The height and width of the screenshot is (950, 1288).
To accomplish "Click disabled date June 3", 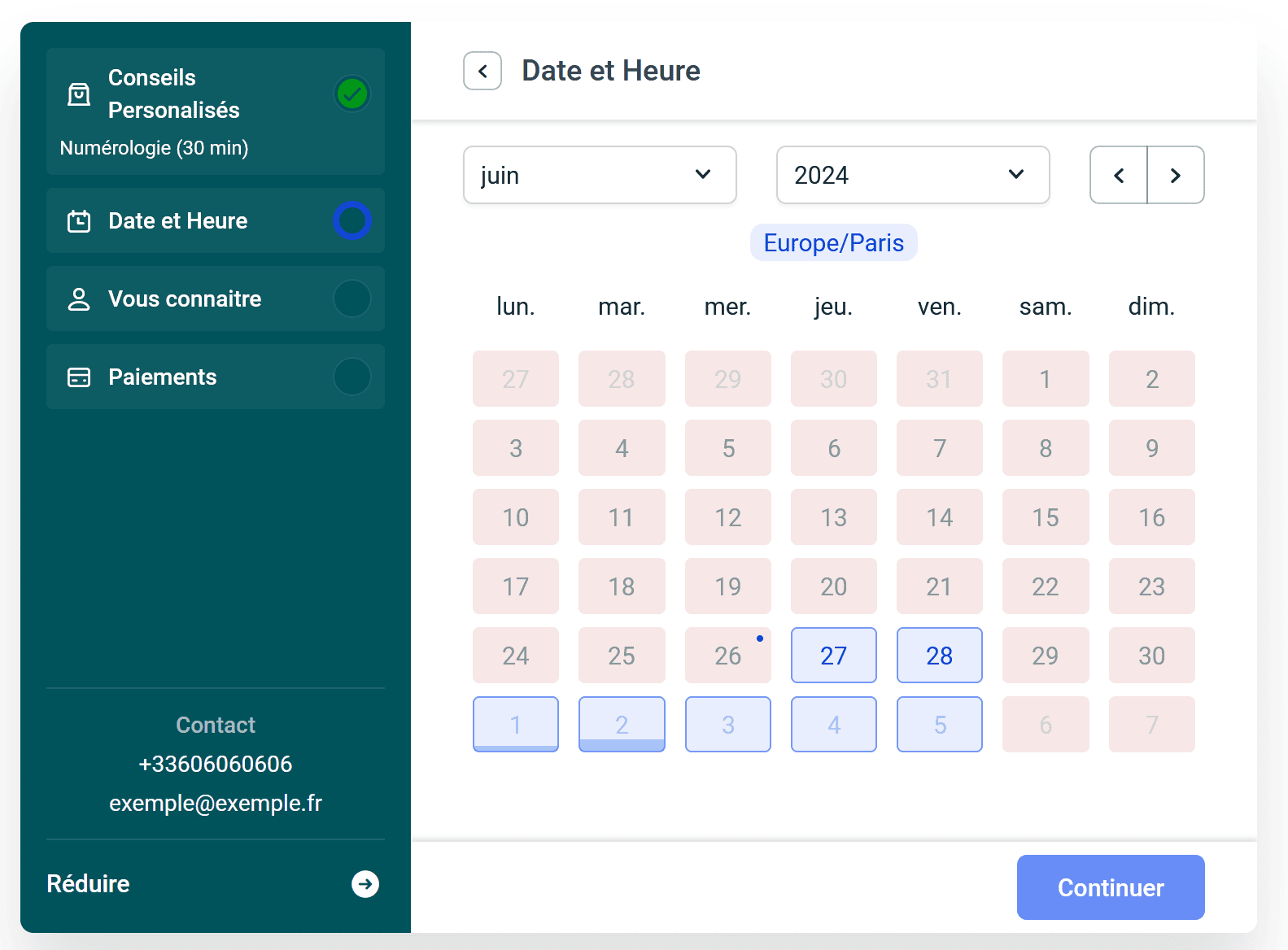I will (516, 447).
